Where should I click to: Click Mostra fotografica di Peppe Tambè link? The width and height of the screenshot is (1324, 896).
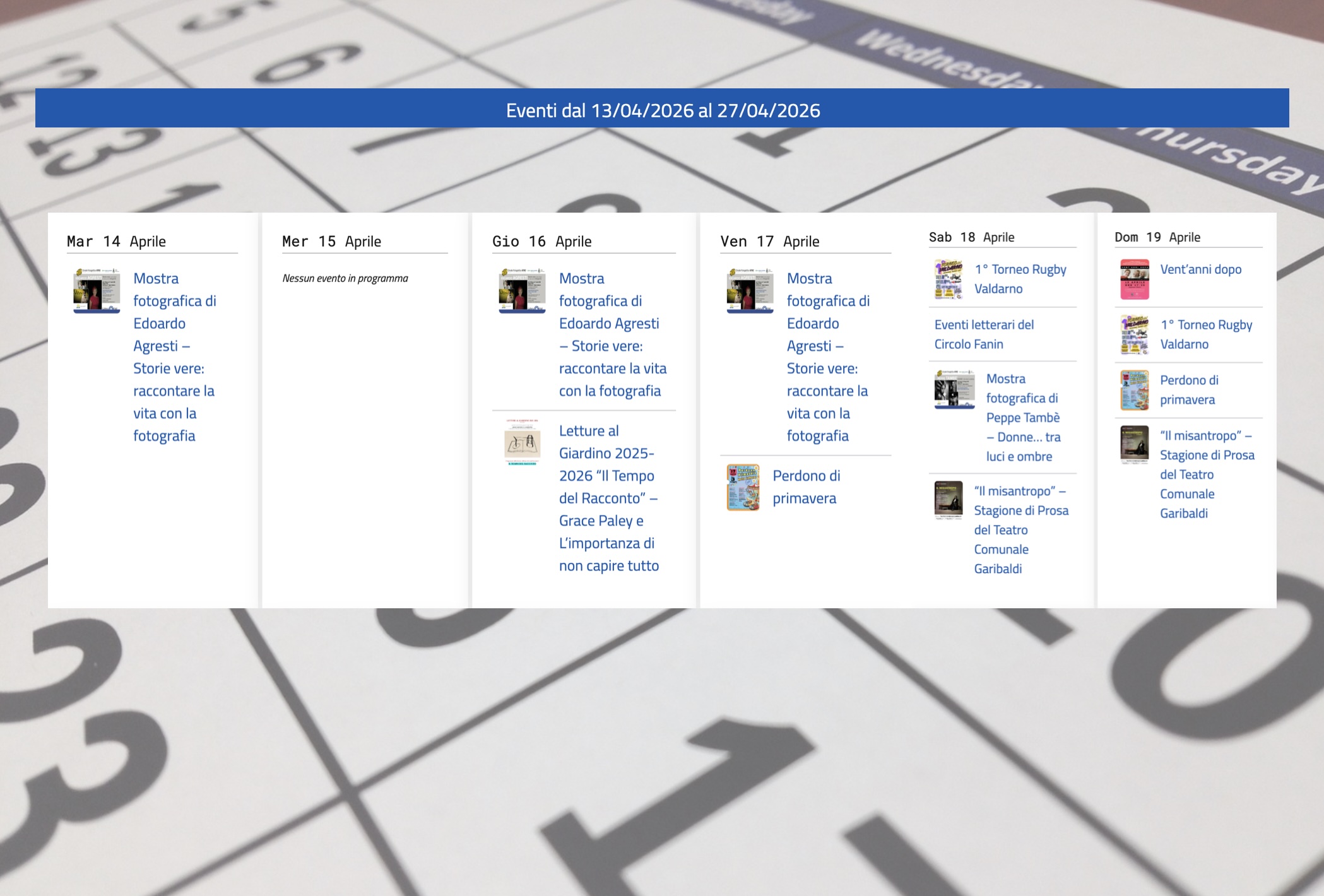click(1022, 417)
